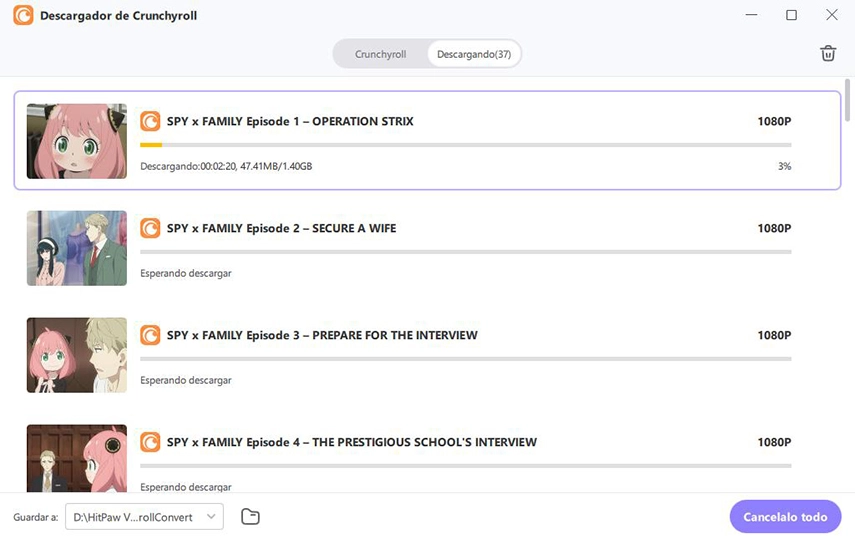The image size is (855, 539).
Task: Click 'Esperando descargar' under Episode 2
Action: tap(186, 273)
